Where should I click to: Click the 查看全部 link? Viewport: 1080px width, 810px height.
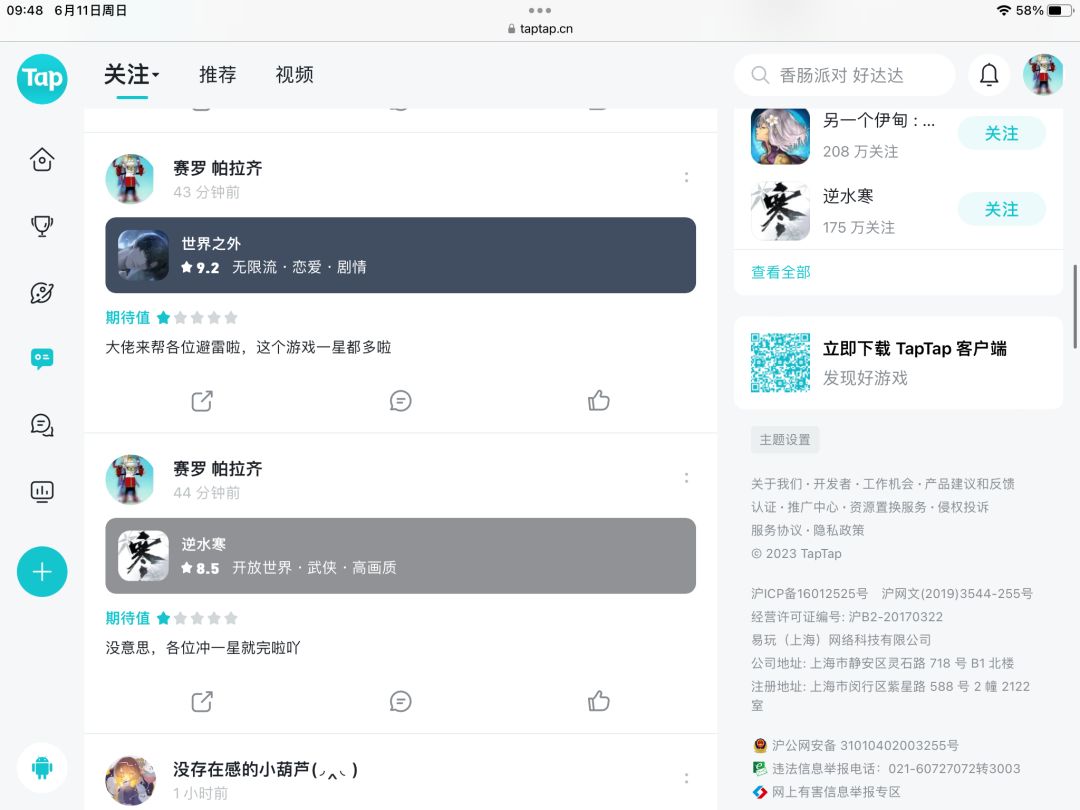tap(780, 272)
